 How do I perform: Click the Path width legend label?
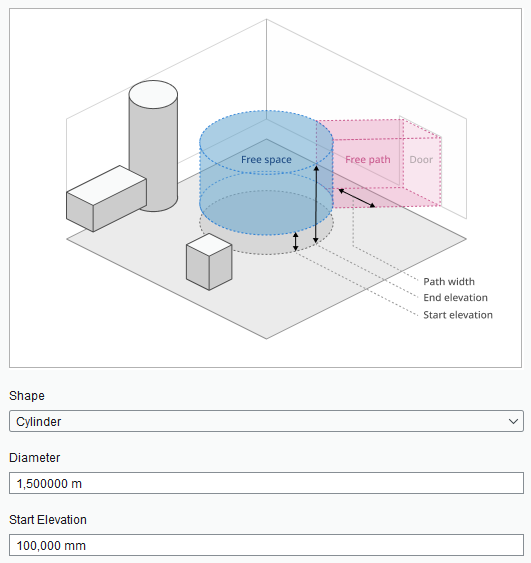pyautogui.click(x=449, y=282)
